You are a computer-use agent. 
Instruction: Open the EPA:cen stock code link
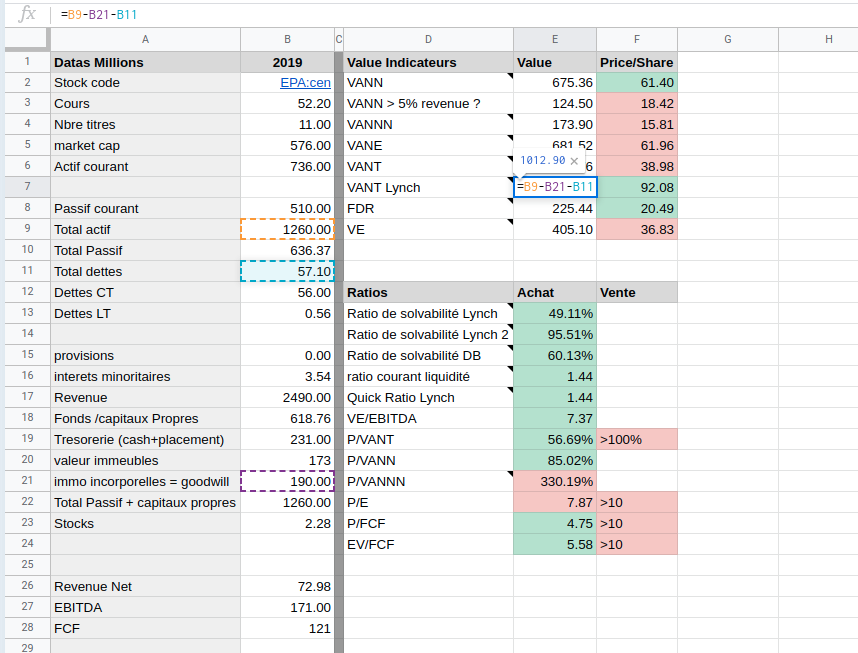[305, 83]
